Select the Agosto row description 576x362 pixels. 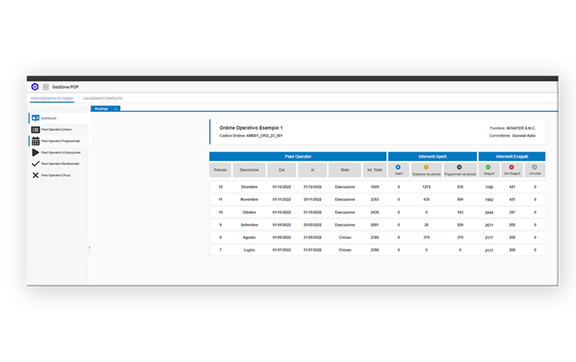(249, 237)
